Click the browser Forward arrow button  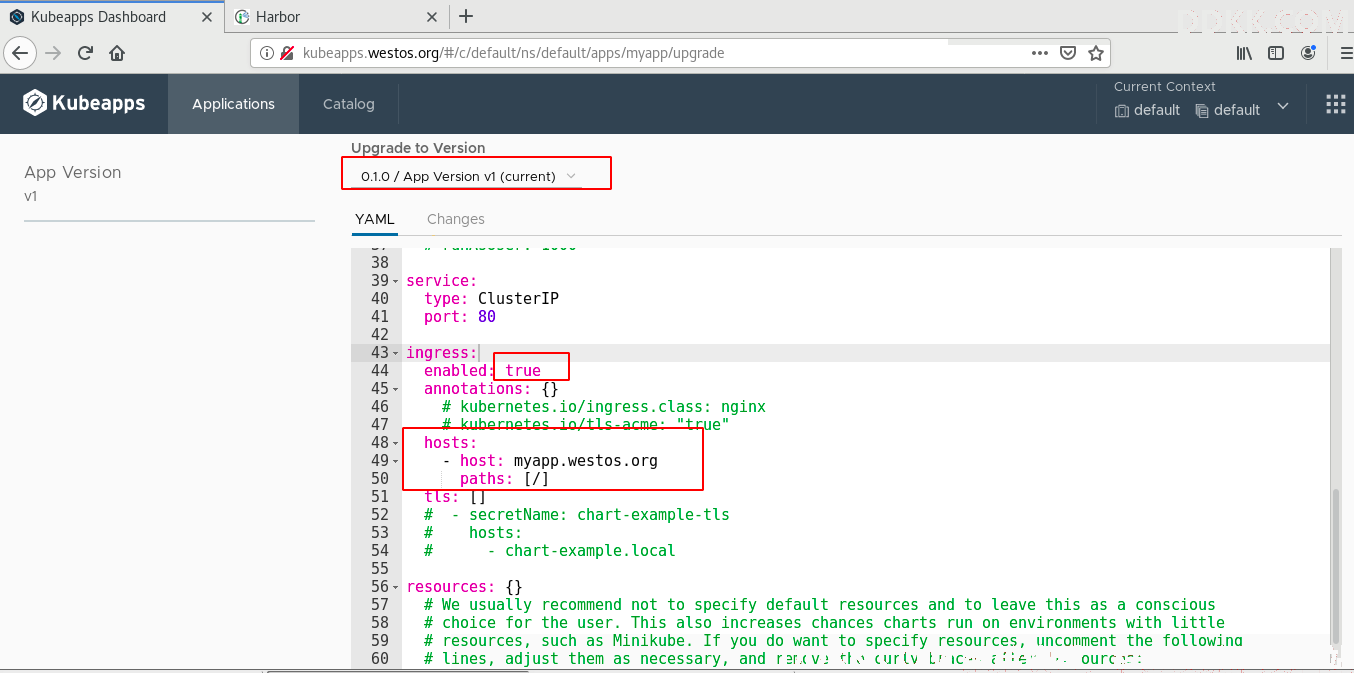[x=54, y=53]
